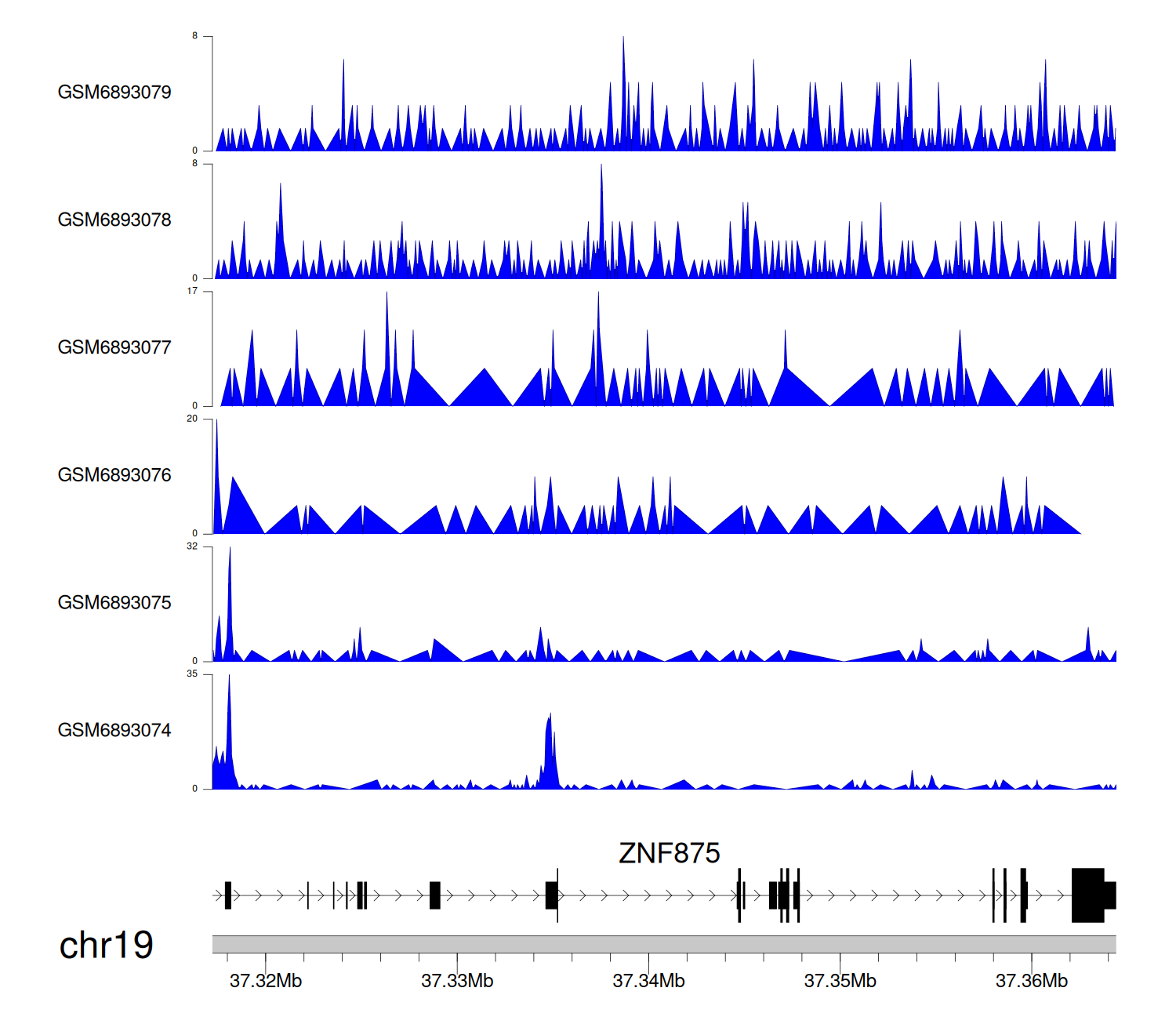Select the 37.33Mb axis tick label
This screenshot has width=1176, height=1035.
pos(457,981)
